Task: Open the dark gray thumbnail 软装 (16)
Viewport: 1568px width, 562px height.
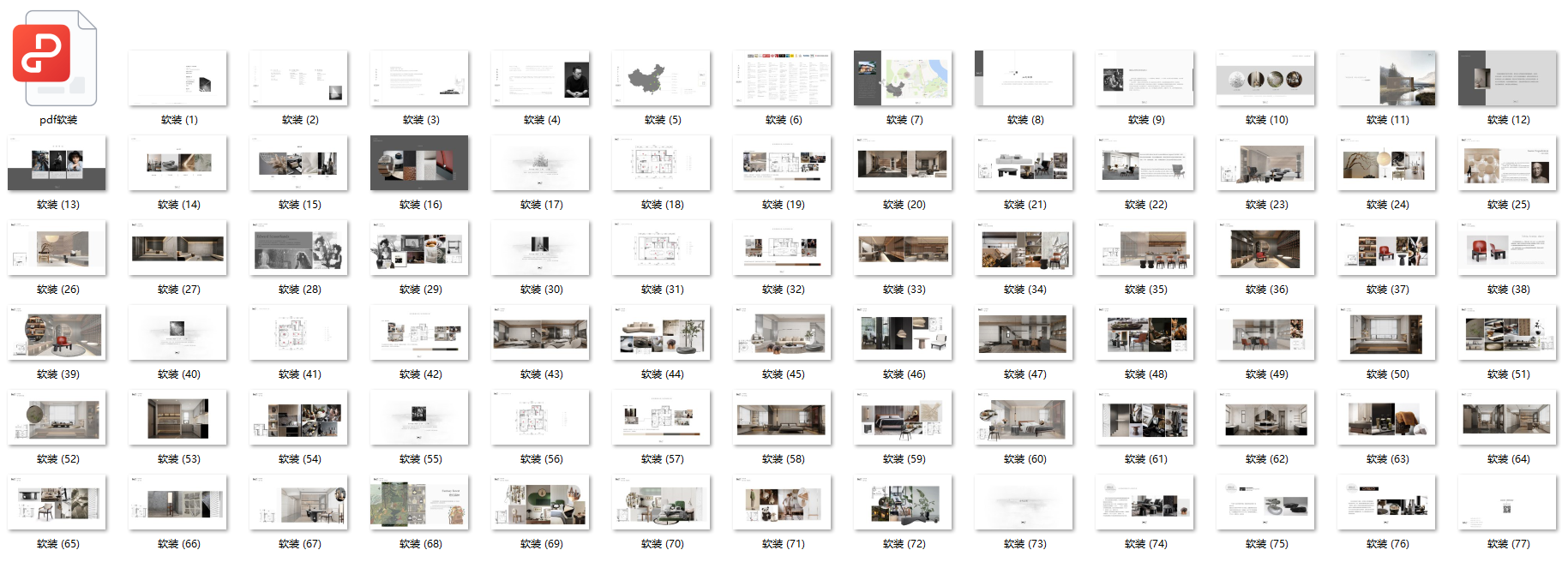Action: (x=419, y=163)
